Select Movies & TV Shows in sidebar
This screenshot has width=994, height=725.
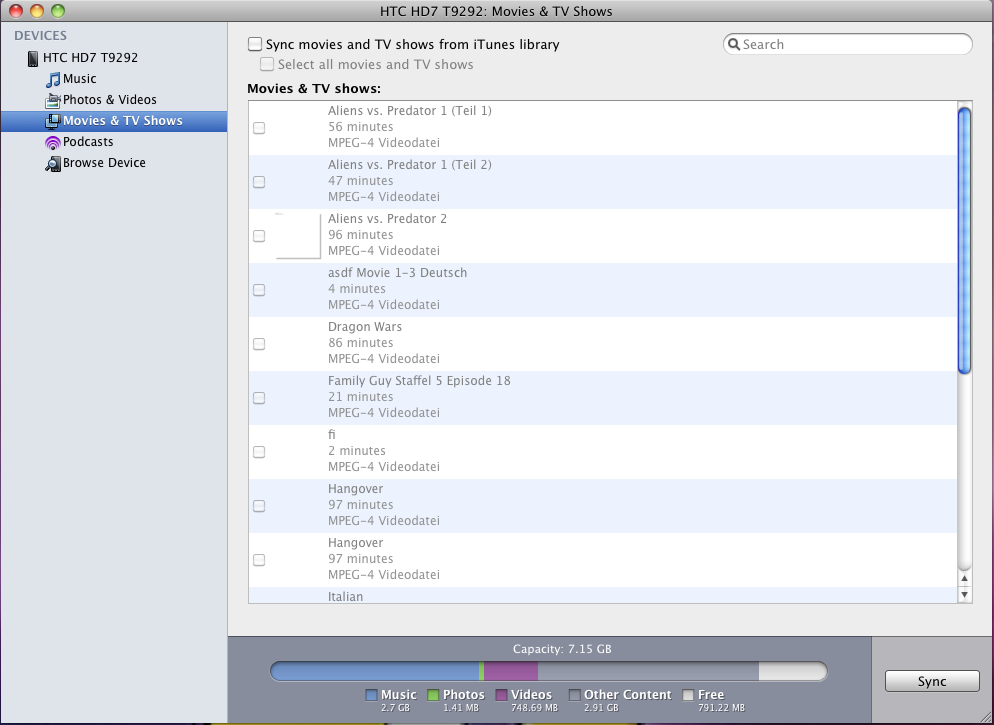(114, 121)
